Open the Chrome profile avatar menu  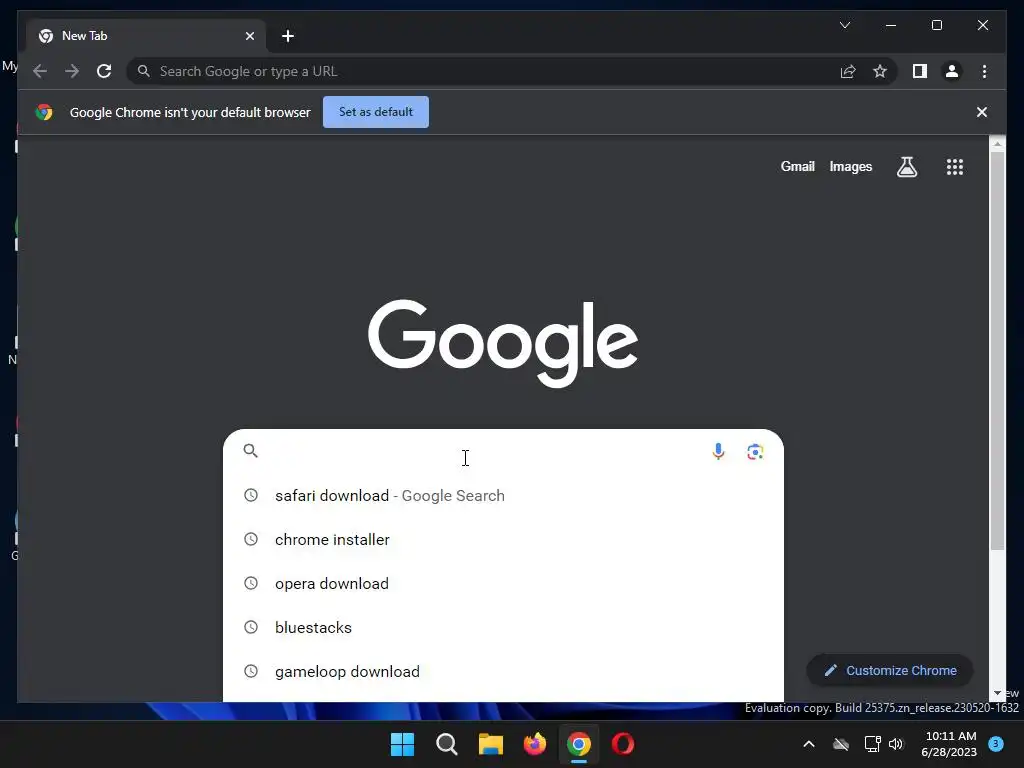point(952,71)
